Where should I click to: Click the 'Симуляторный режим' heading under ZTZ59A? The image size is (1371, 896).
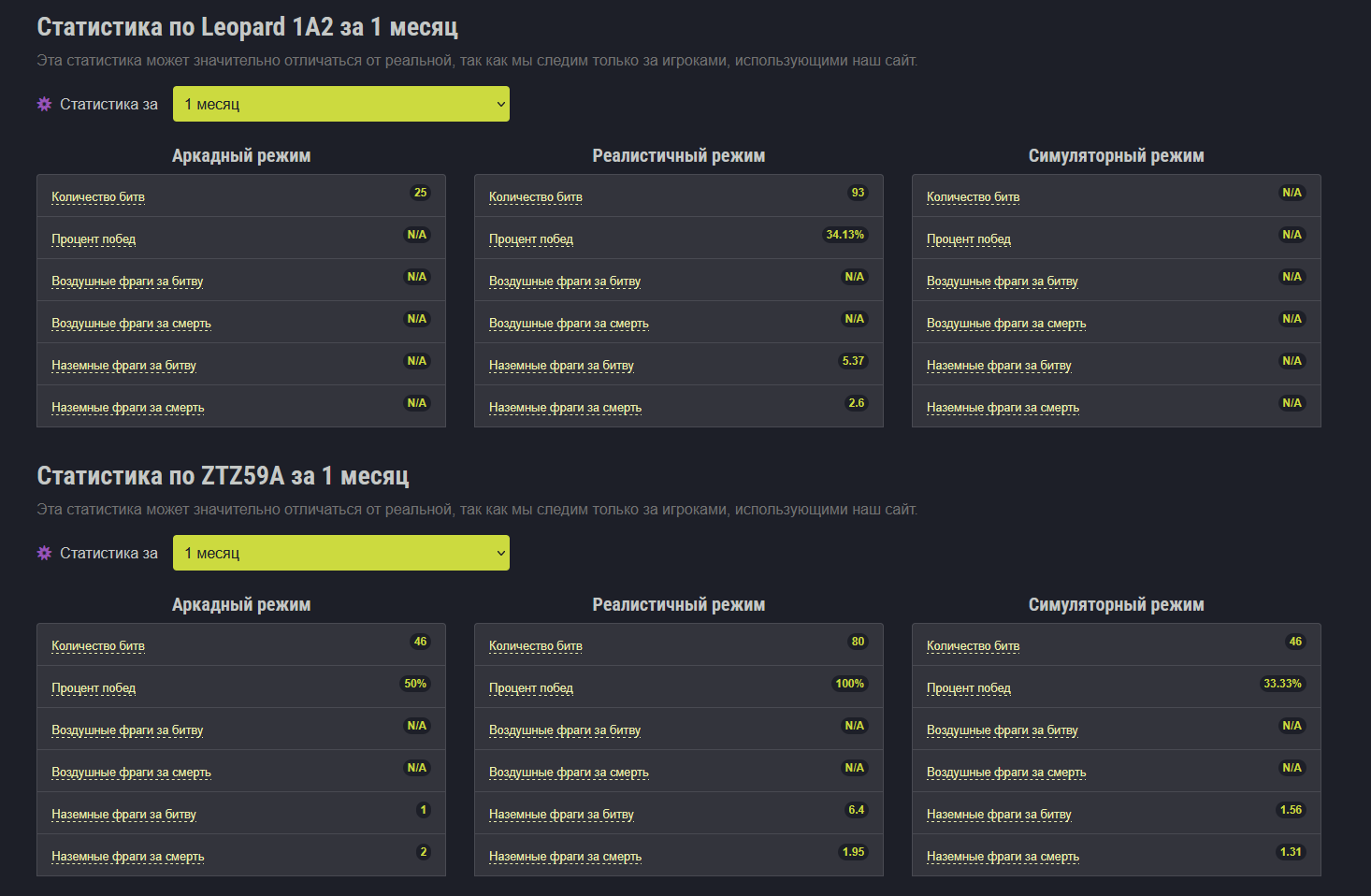pyautogui.click(x=1117, y=605)
